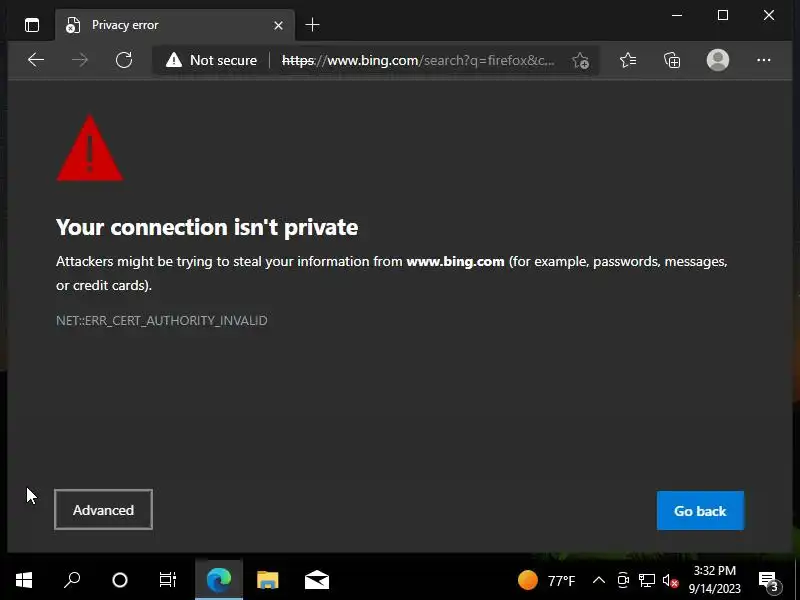Image resolution: width=800 pixels, height=600 pixels.
Task: Show hidden system tray icons chevron
Action: (x=599, y=580)
